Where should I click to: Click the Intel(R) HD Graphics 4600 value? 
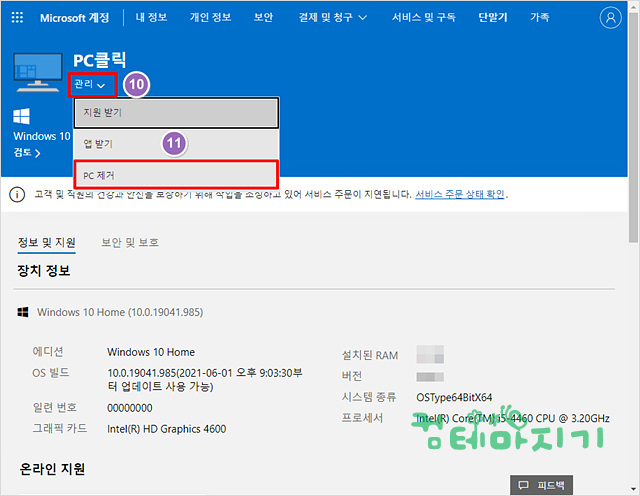point(167,429)
